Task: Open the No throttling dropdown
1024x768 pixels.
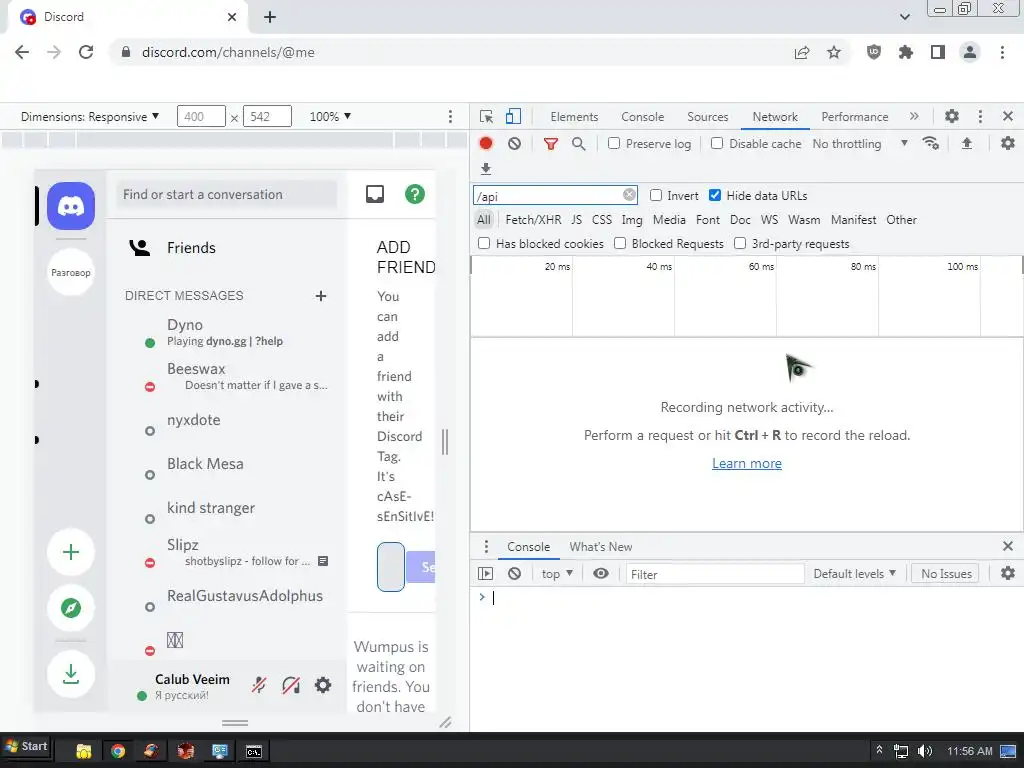Action: [x=860, y=144]
